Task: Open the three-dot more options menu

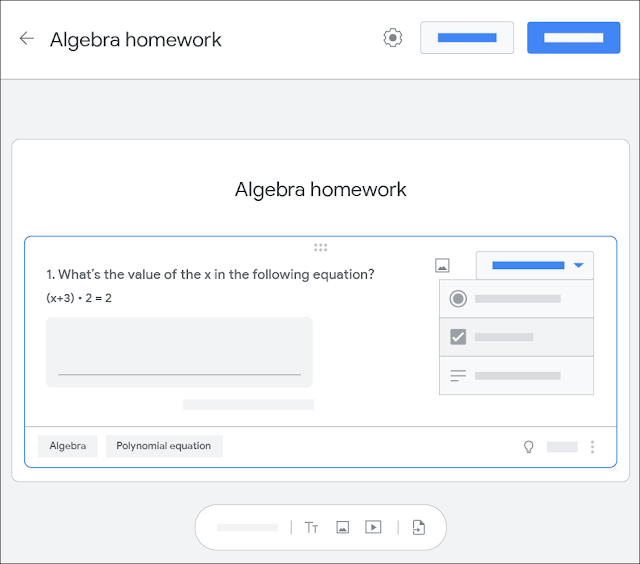Action: tap(592, 447)
